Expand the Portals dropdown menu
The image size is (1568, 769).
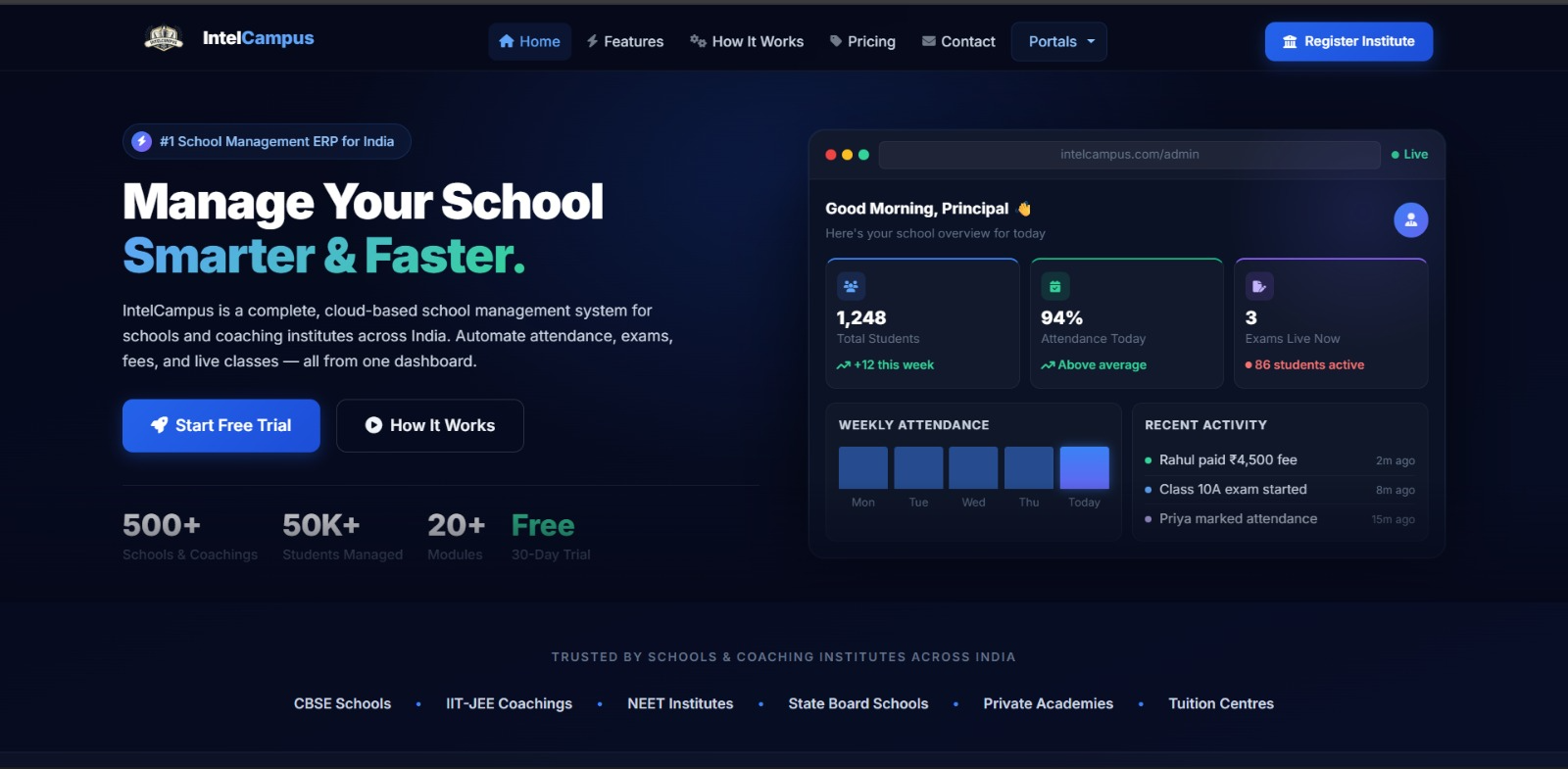(1058, 42)
